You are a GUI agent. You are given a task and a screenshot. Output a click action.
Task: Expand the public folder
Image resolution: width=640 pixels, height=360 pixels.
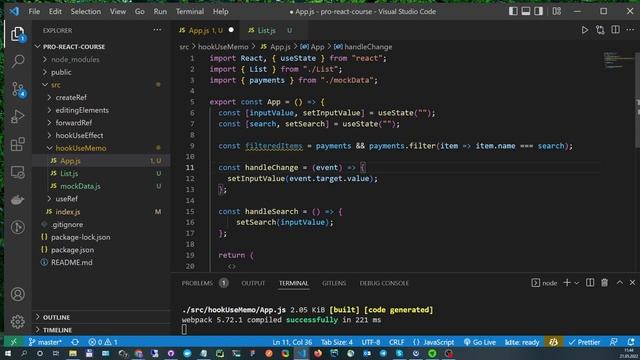click(x=61, y=72)
